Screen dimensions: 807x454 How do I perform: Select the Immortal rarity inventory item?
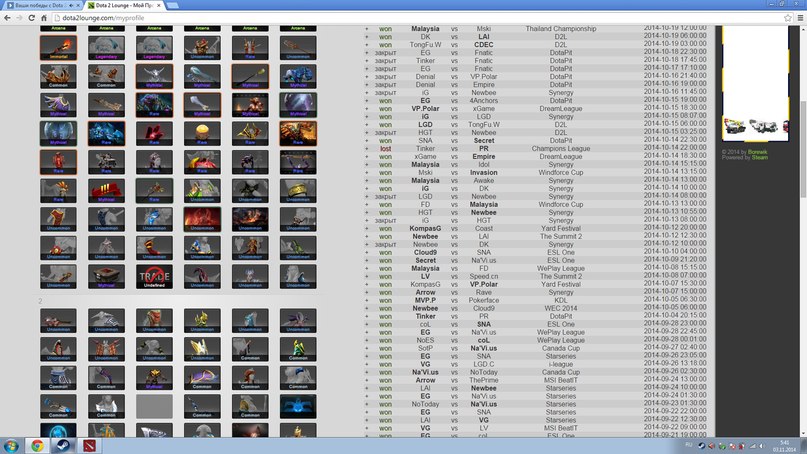pos(58,48)
